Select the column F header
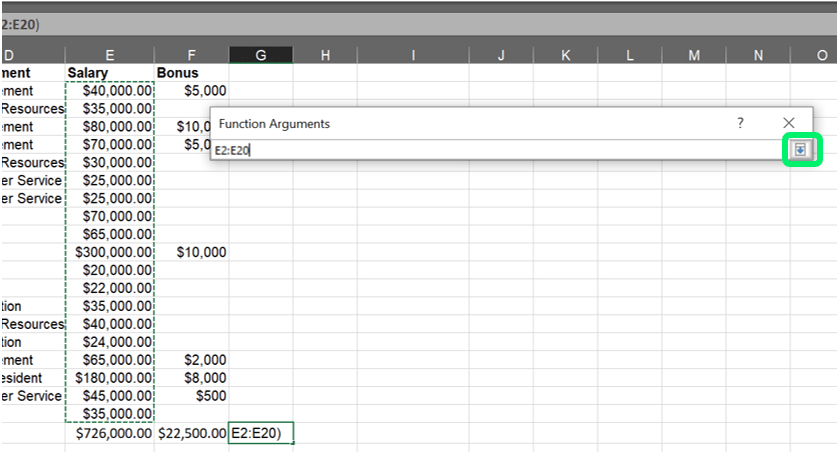The height and width of the screenshot is (452, 837). pos(191,56)
